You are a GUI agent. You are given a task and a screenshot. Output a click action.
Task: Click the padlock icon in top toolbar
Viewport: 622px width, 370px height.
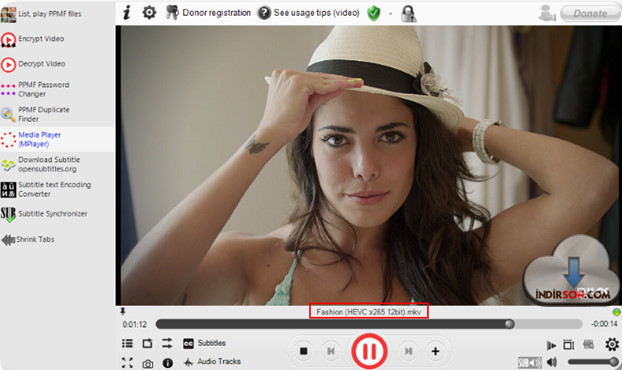click(x=408, y=13)
